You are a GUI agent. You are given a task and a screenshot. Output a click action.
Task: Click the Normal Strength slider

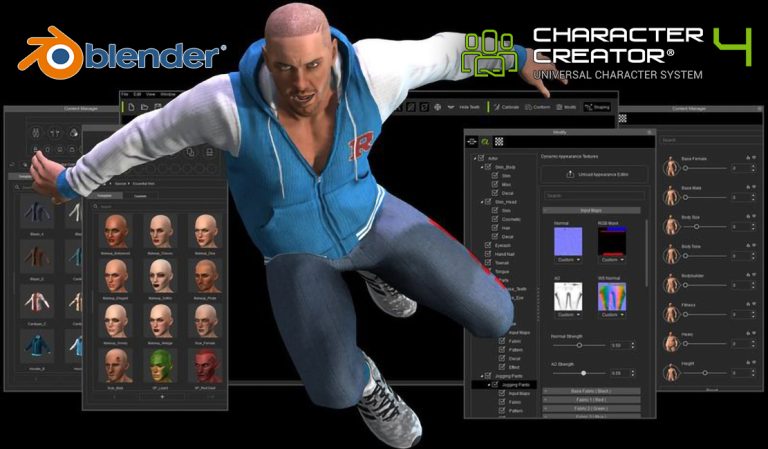coord(579,345)
